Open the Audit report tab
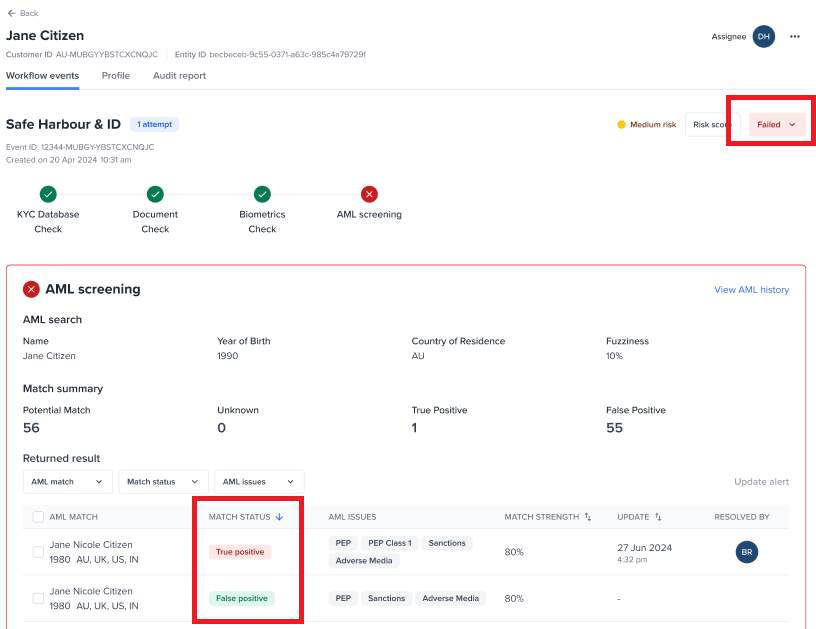This screenshot has width=816, height=629. point(179,75)
